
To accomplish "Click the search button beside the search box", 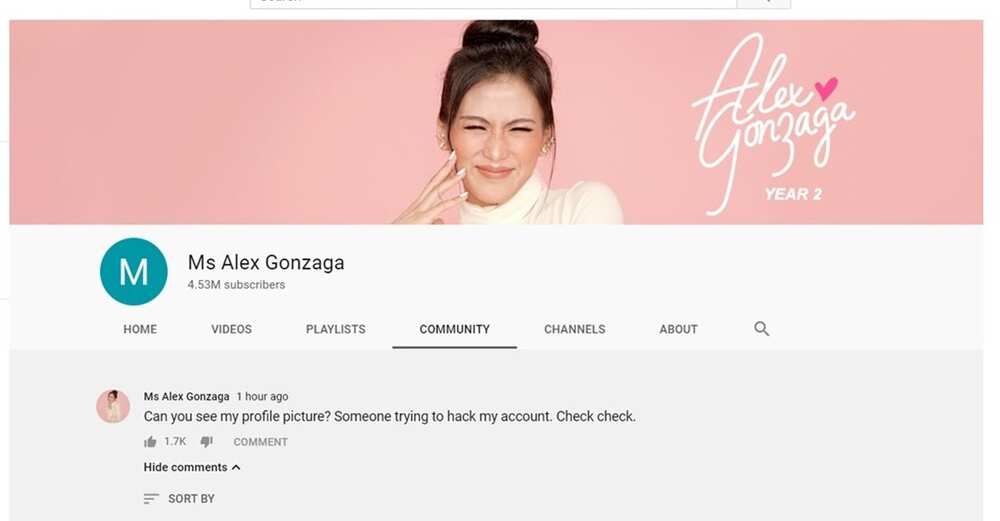I will (x=764, y=3).
